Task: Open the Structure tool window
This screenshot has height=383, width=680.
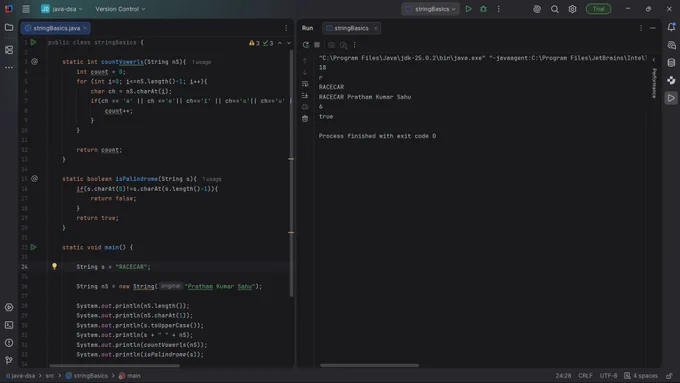Action: (9, 50)
